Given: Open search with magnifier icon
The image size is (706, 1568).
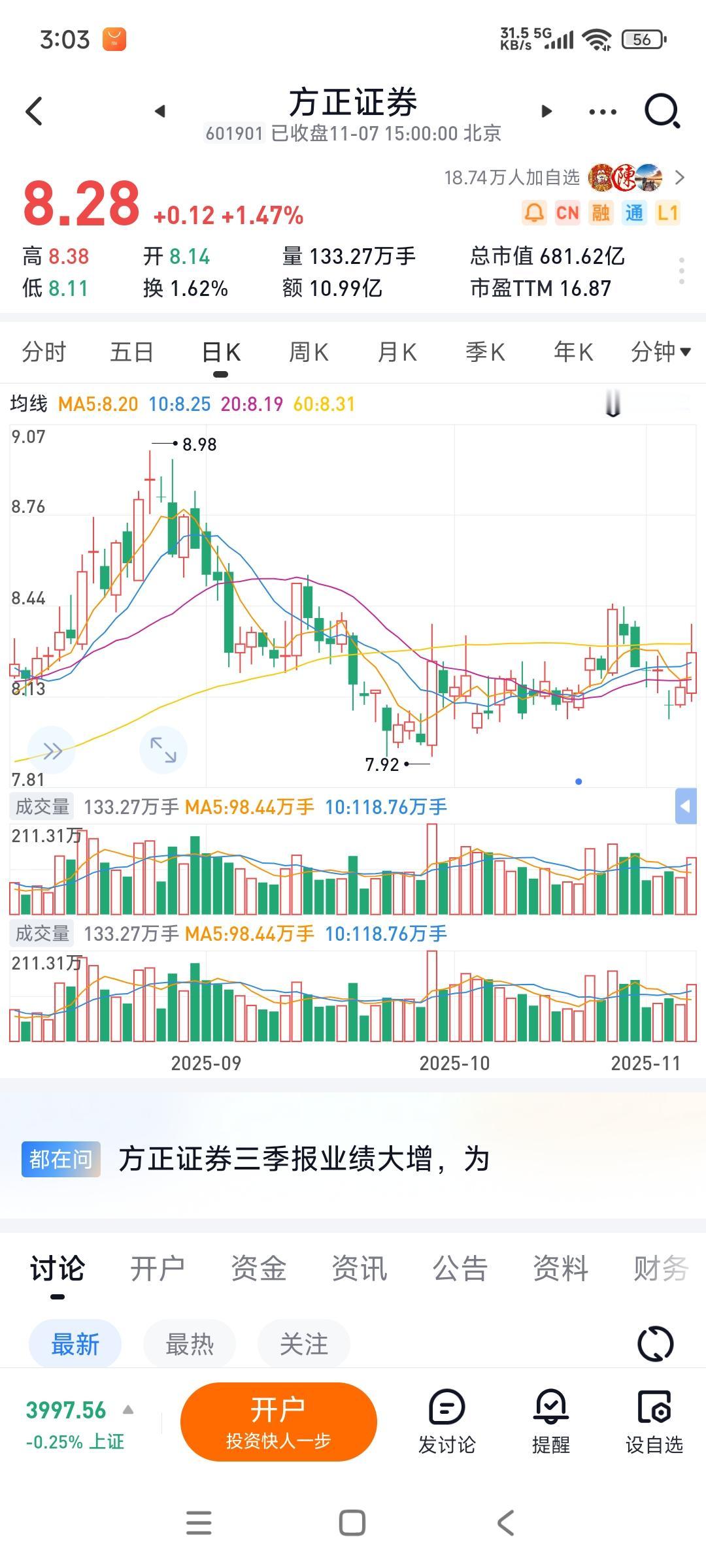Looking at the screenshot, I should (662, 111).
